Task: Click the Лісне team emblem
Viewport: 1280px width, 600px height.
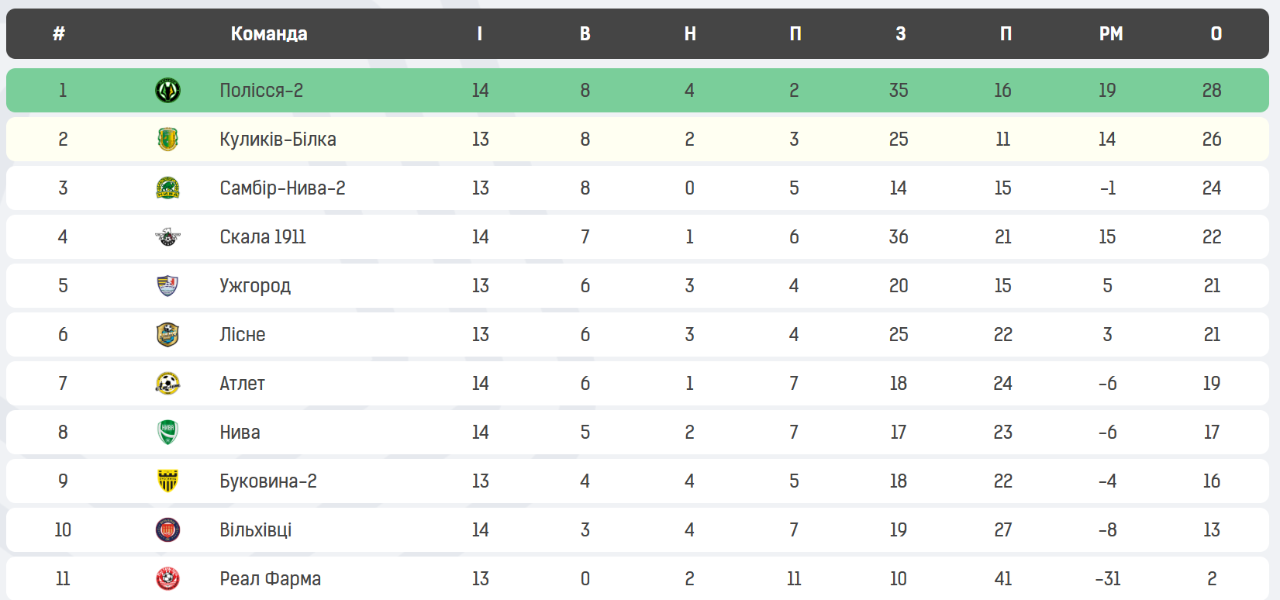Action: [168, 335]
